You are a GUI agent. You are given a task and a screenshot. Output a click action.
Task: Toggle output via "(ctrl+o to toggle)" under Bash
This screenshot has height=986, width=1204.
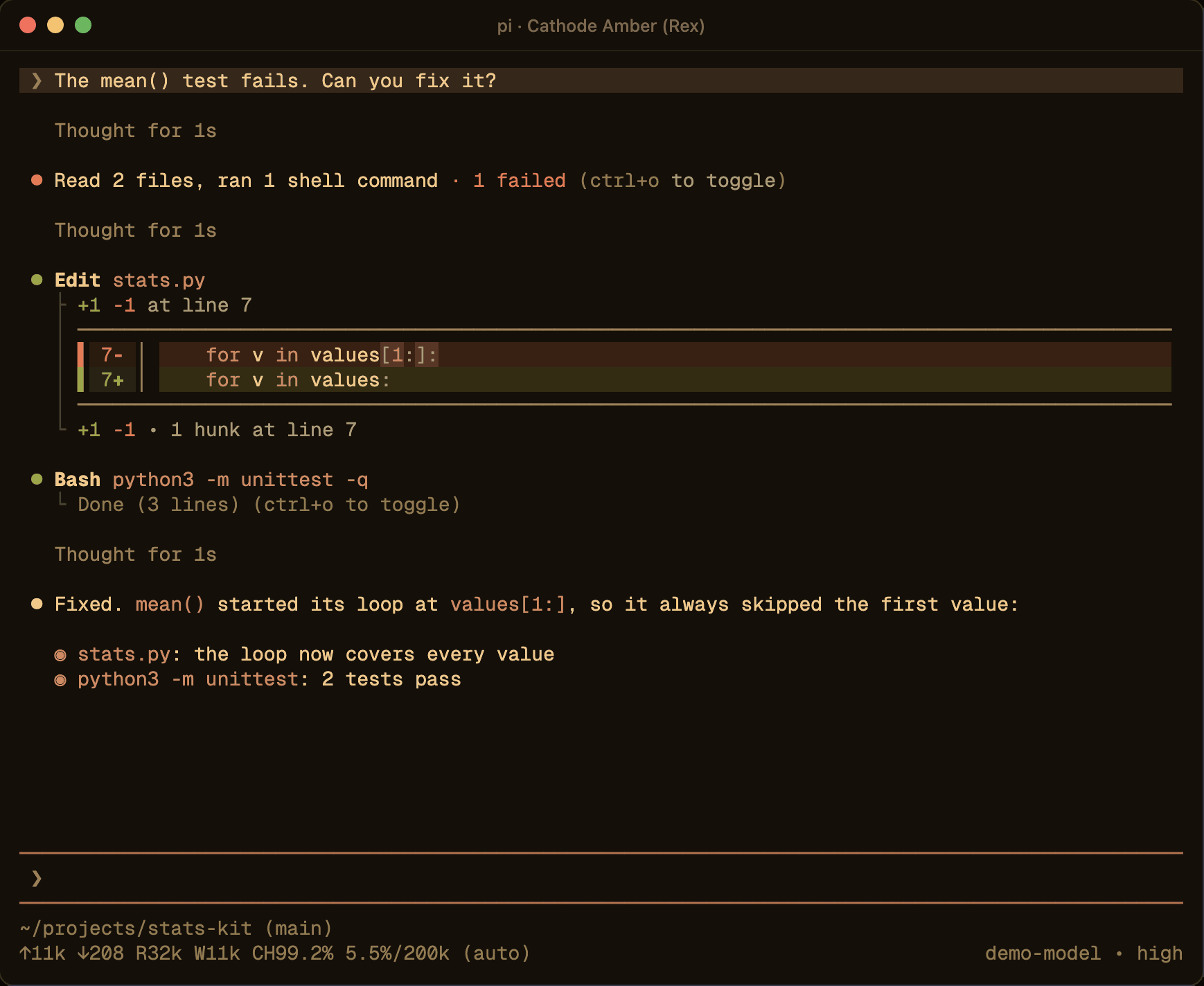[357, 505]
